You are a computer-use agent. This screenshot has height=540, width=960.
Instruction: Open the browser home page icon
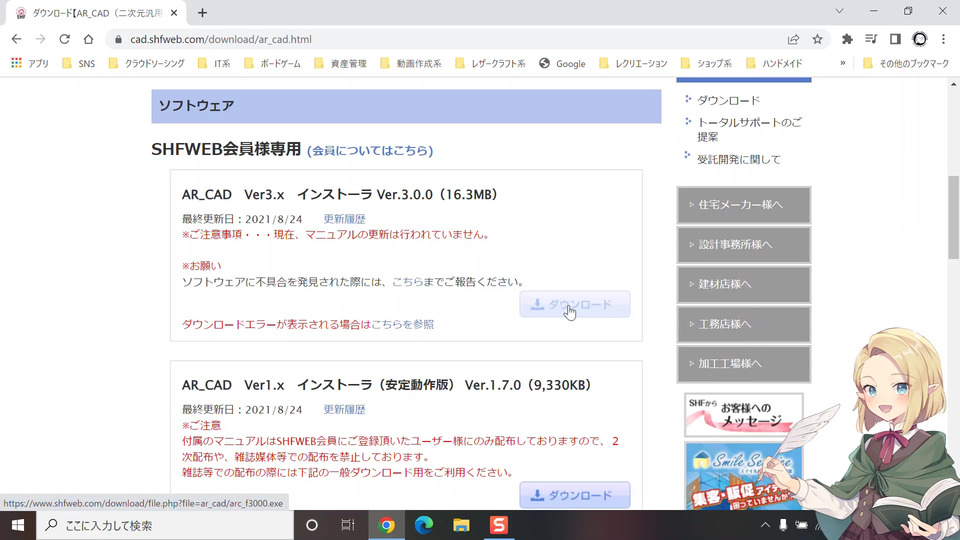point(89,39)
